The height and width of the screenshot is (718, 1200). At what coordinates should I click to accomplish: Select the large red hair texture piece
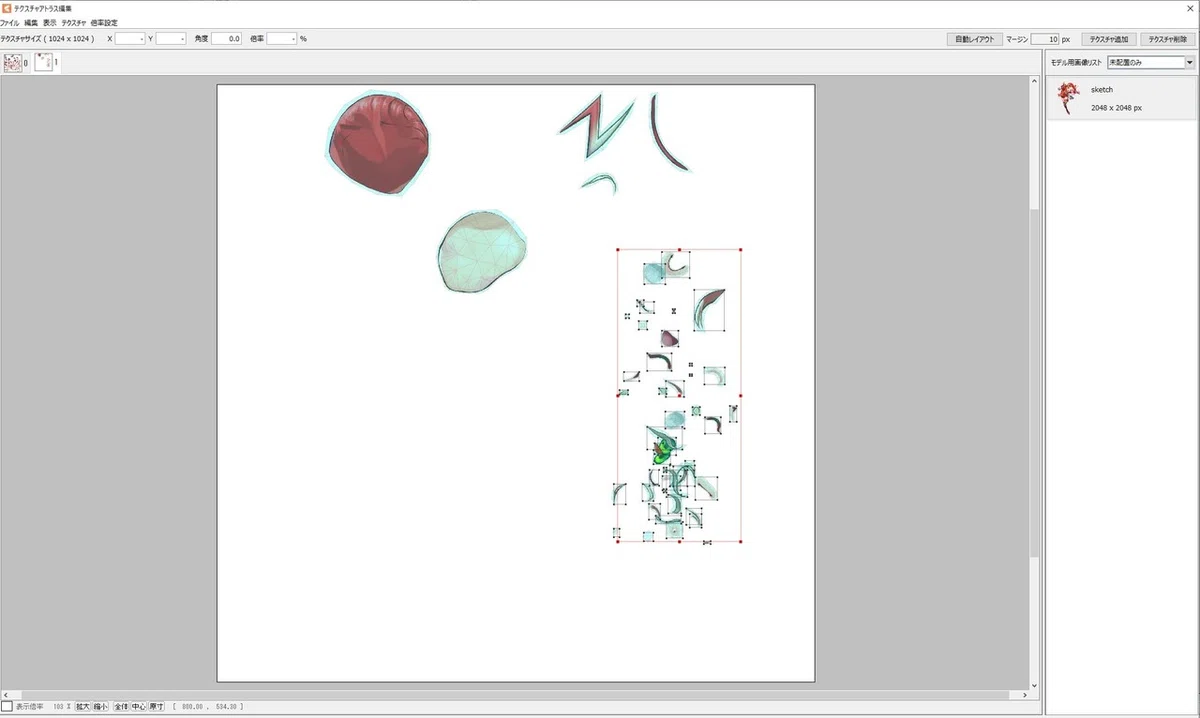[x=381, y=143]
